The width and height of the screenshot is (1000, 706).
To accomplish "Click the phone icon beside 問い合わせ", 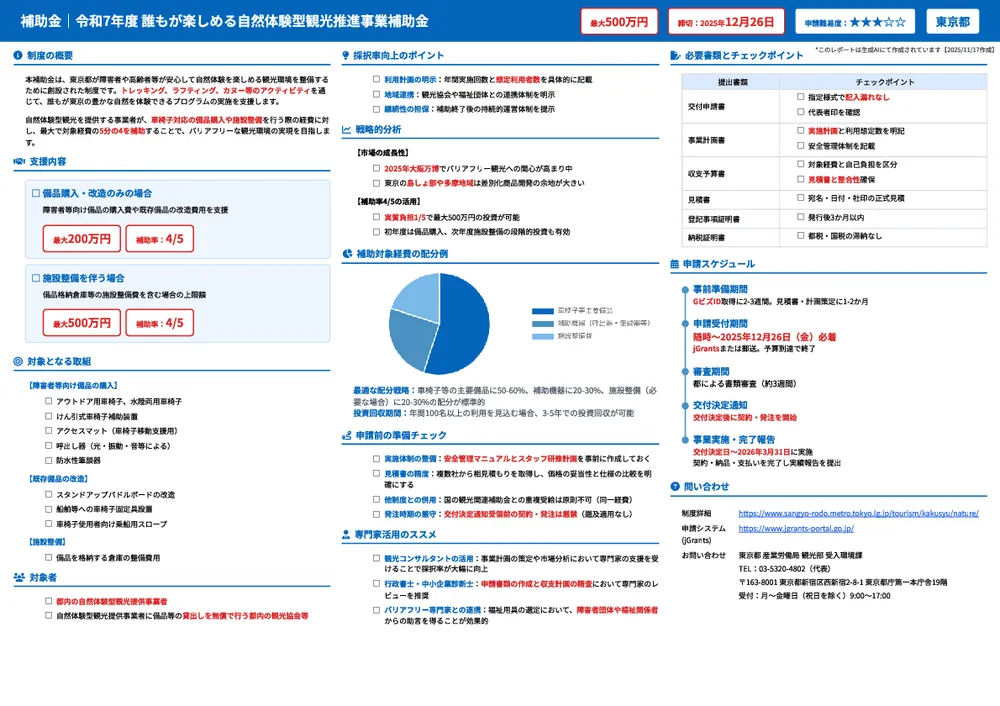I will [x=675, y=487].
